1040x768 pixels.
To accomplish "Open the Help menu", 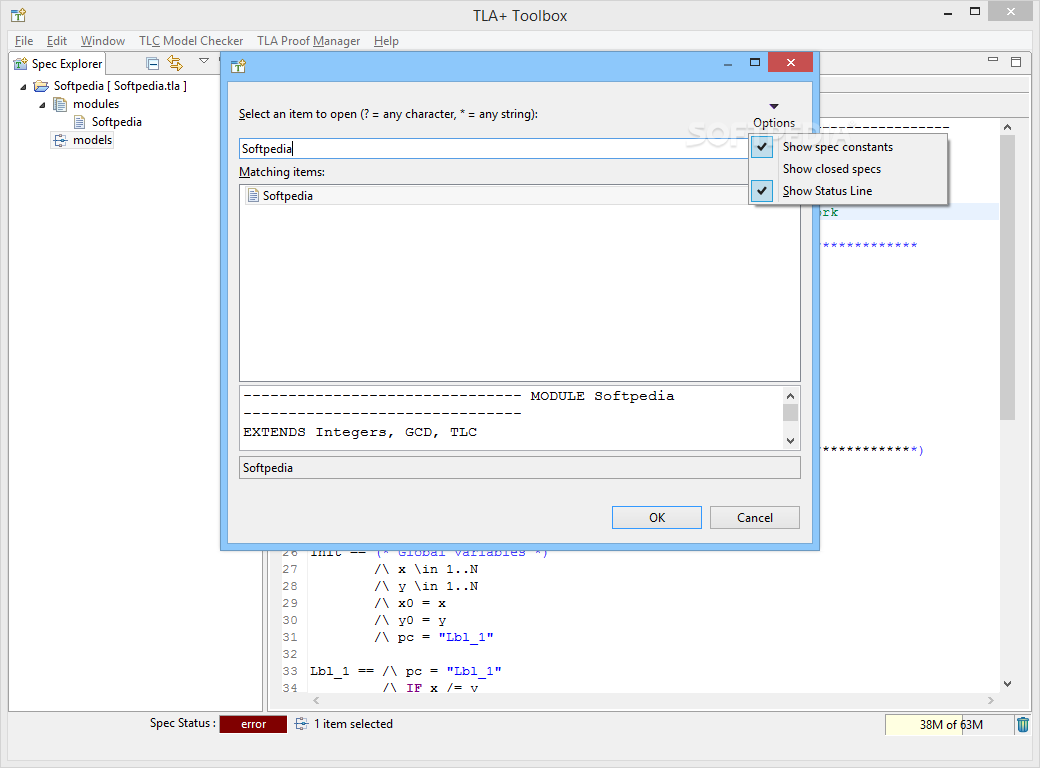I will [x=386, y=41].
